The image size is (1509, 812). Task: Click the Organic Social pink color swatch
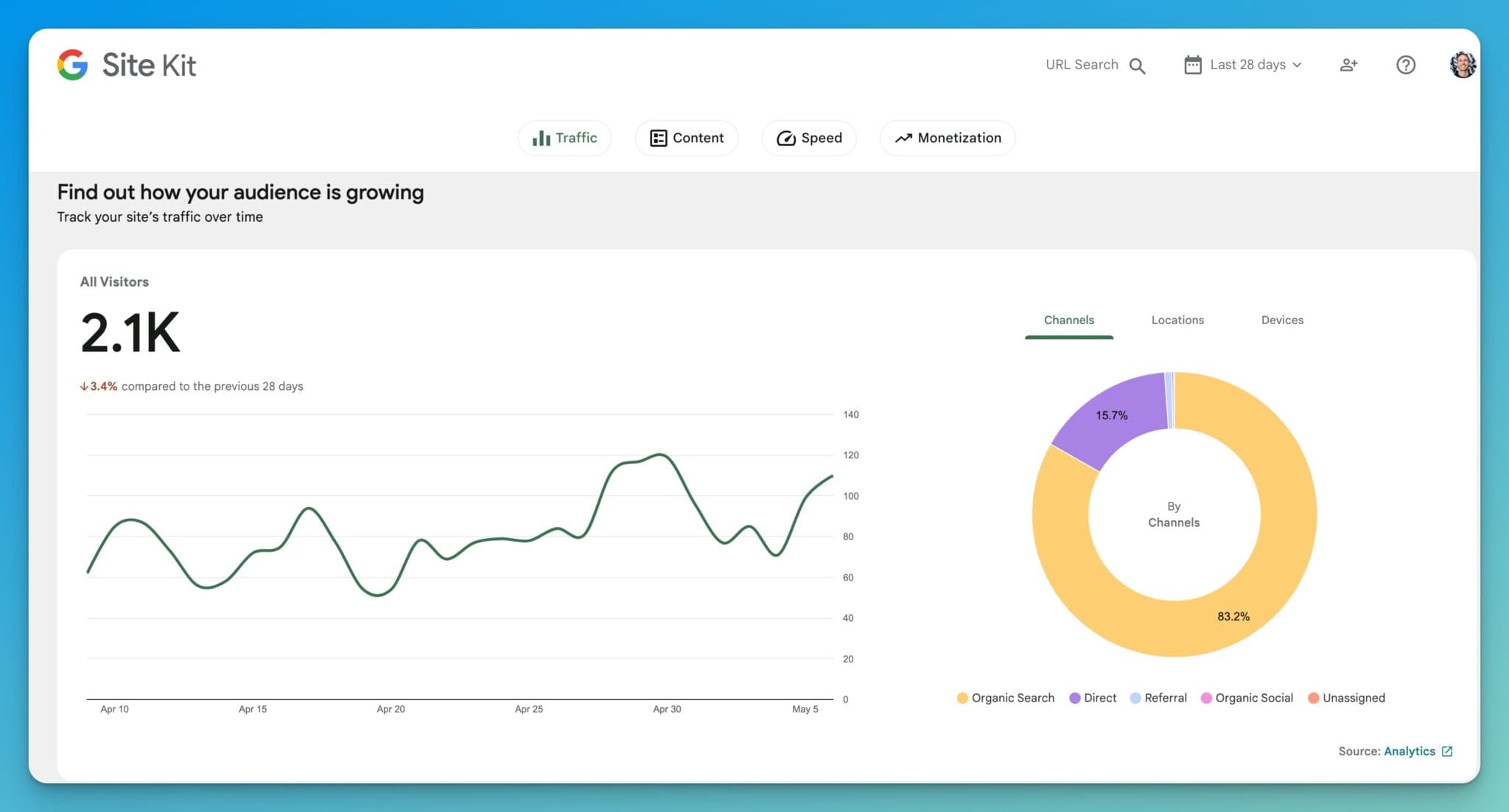[1206, 698]
